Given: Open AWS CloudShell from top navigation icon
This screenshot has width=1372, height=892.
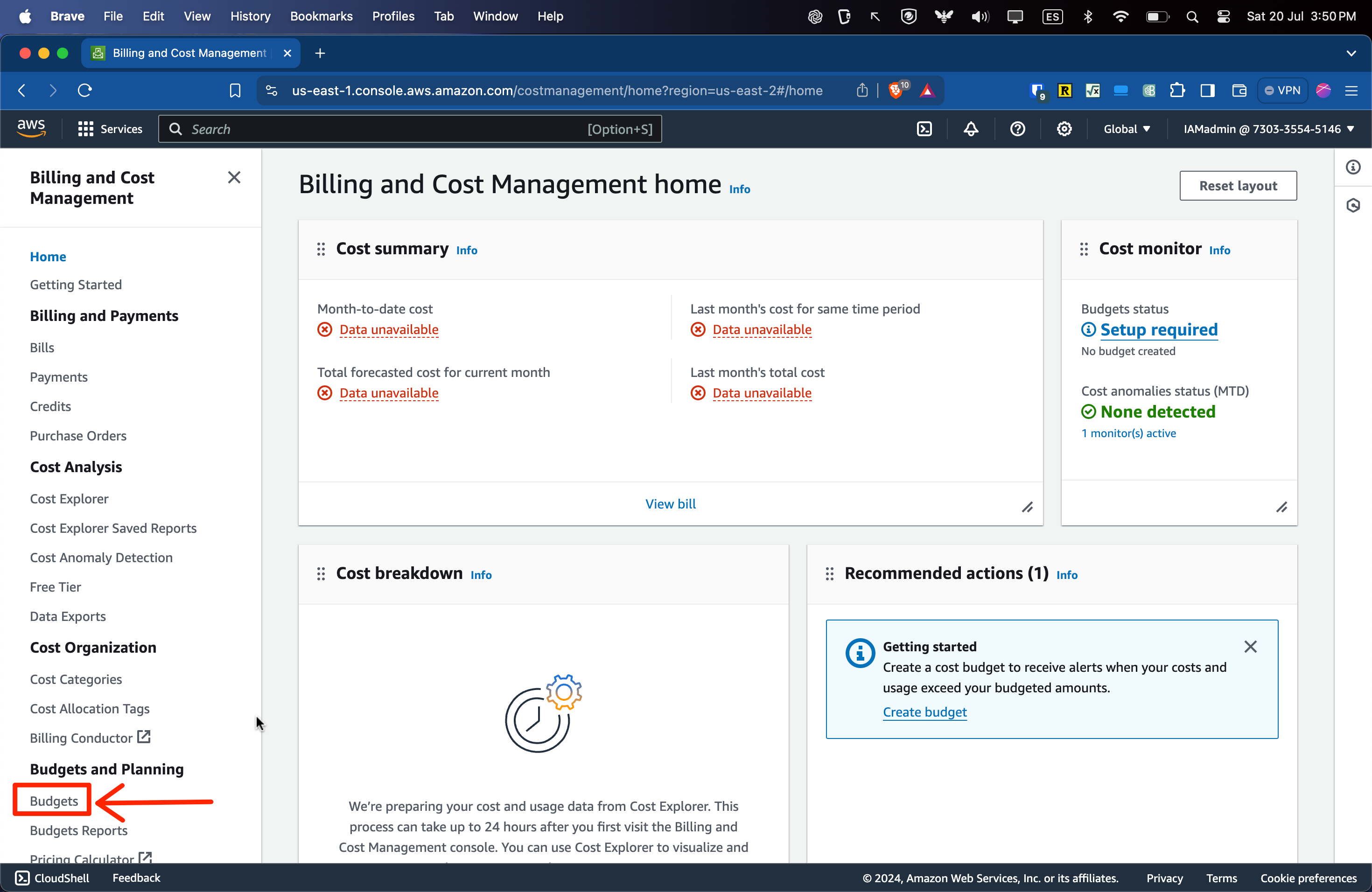Looking at the screenshot, I should pos(924,128).
